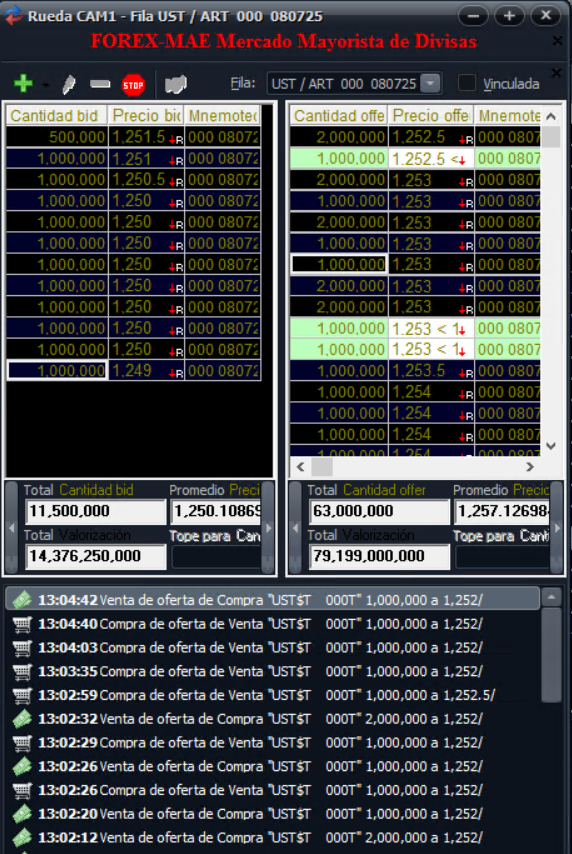Select the 13:02:26 Venta de oferta text

pyautogui.click(x=260, y=766)
